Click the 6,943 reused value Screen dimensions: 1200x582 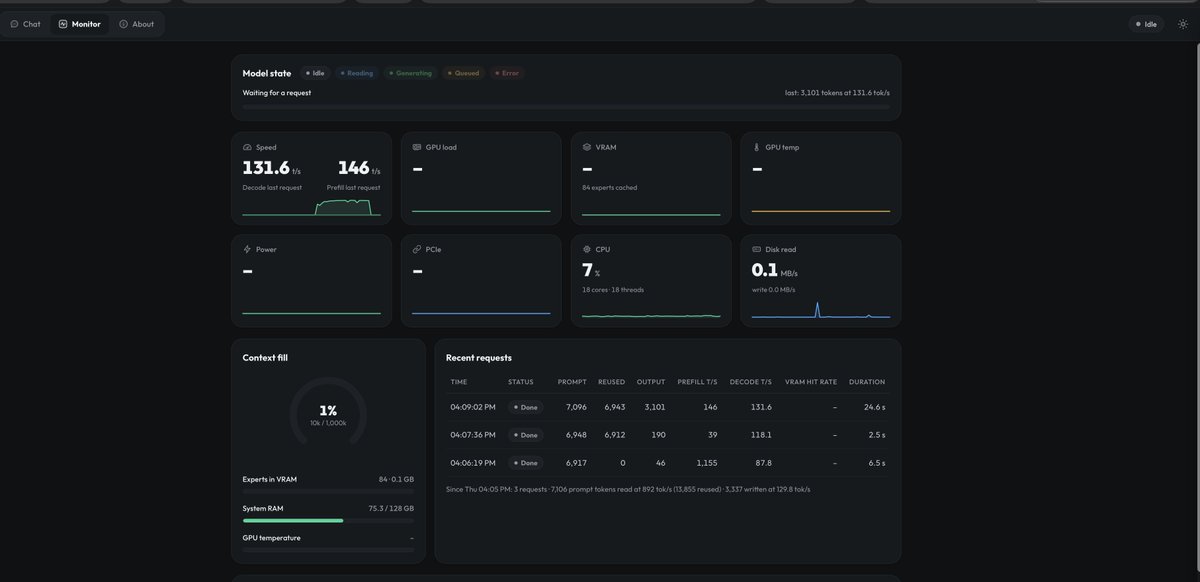(614, 407)
